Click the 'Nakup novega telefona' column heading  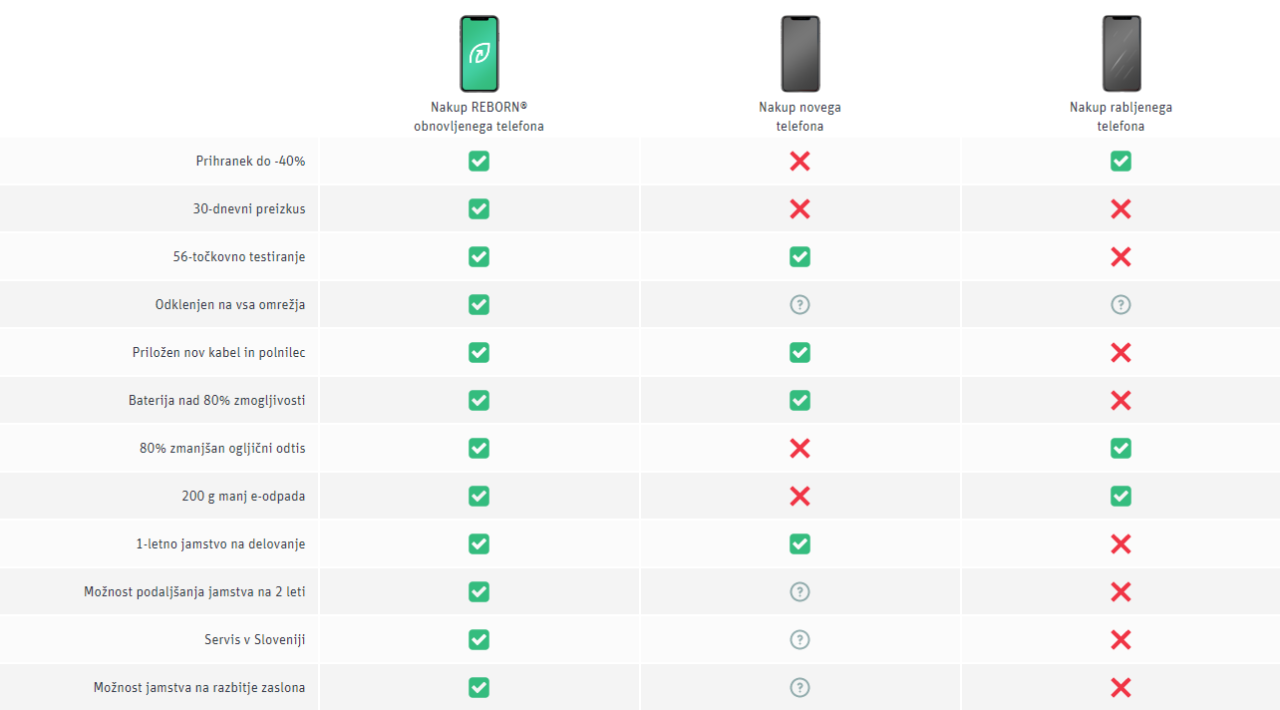point(800,117)
